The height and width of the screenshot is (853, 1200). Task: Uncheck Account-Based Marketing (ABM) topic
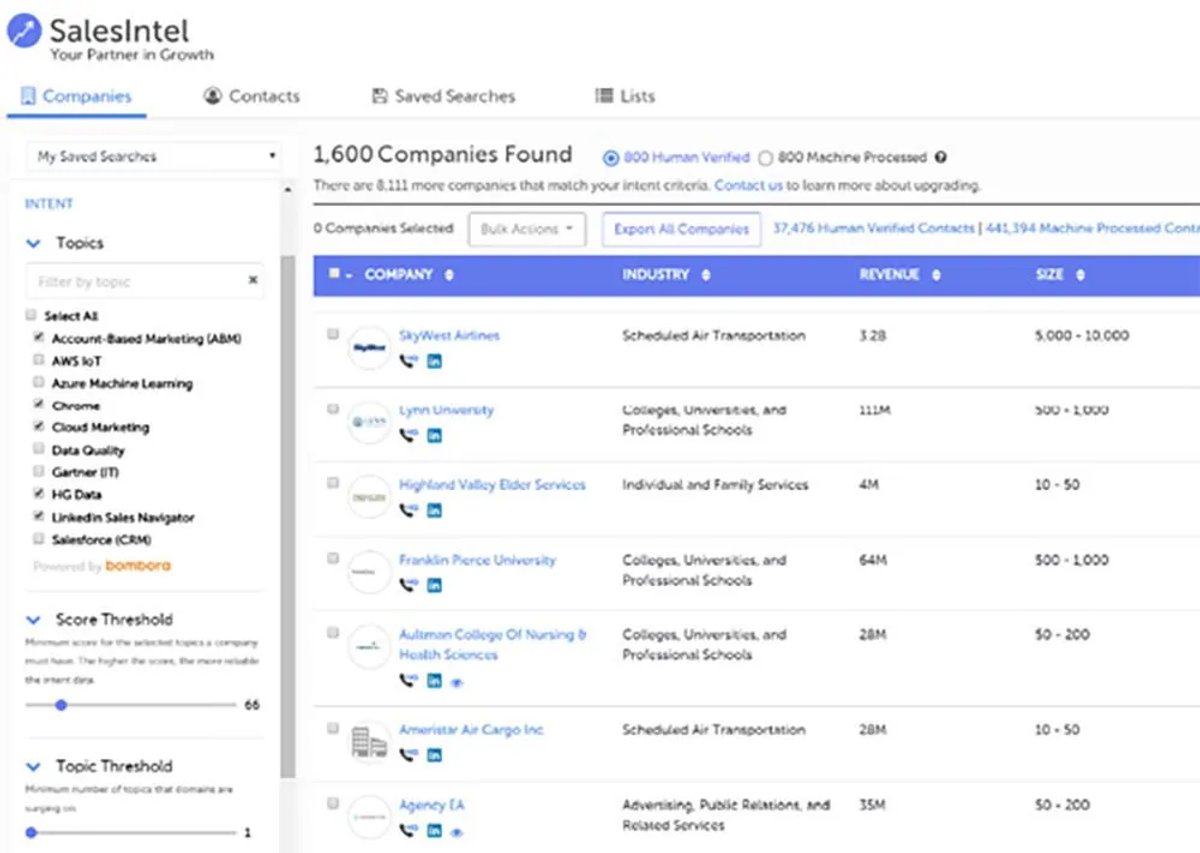(x=38, y=338)
